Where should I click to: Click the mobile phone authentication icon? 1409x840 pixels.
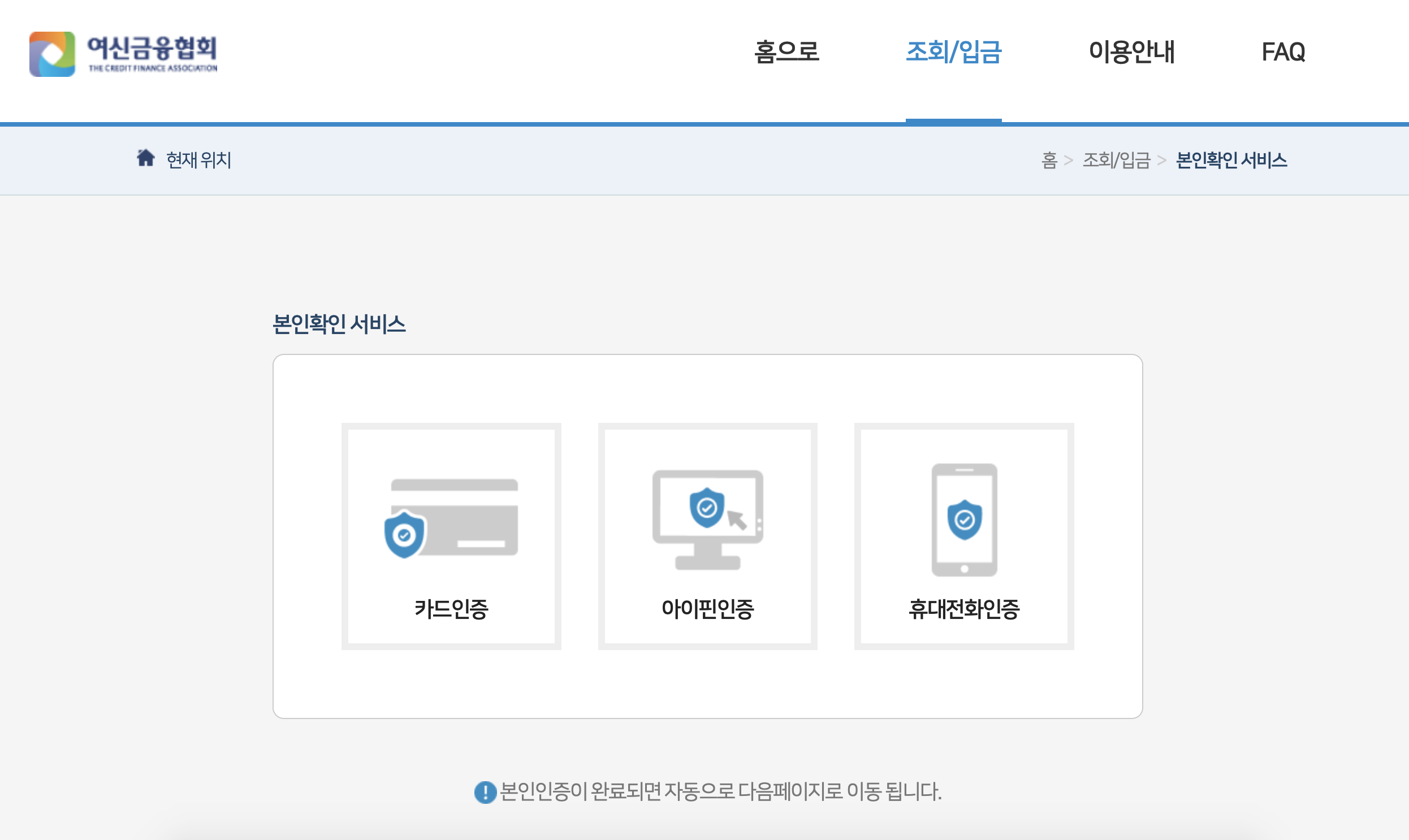tap(964, 519)
